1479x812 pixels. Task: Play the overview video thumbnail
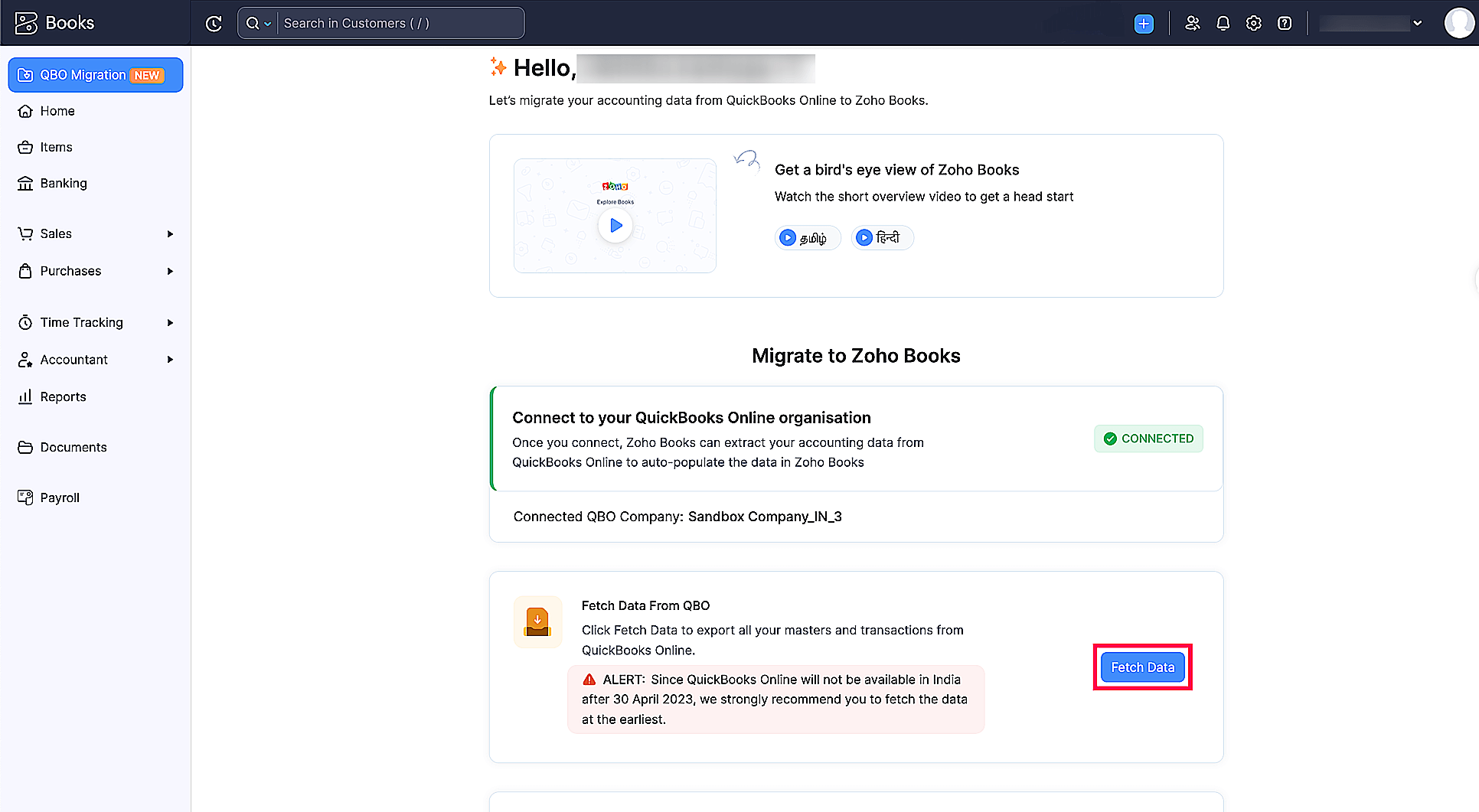coord(615,225)
